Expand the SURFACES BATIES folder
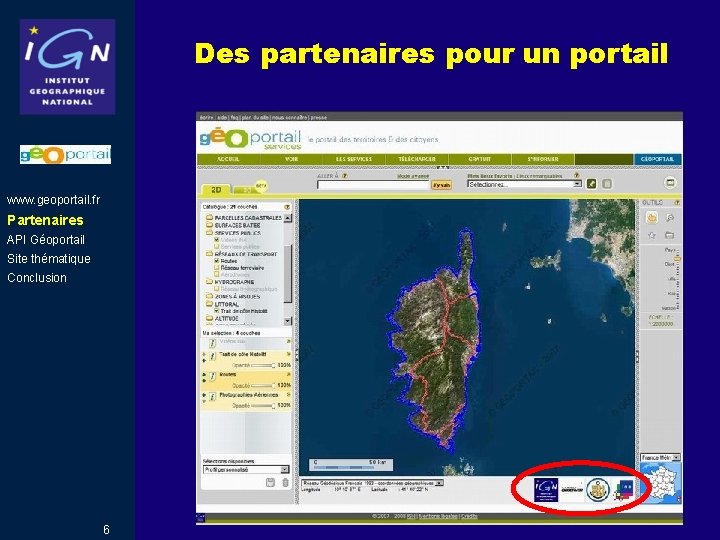 pos(209,225)
